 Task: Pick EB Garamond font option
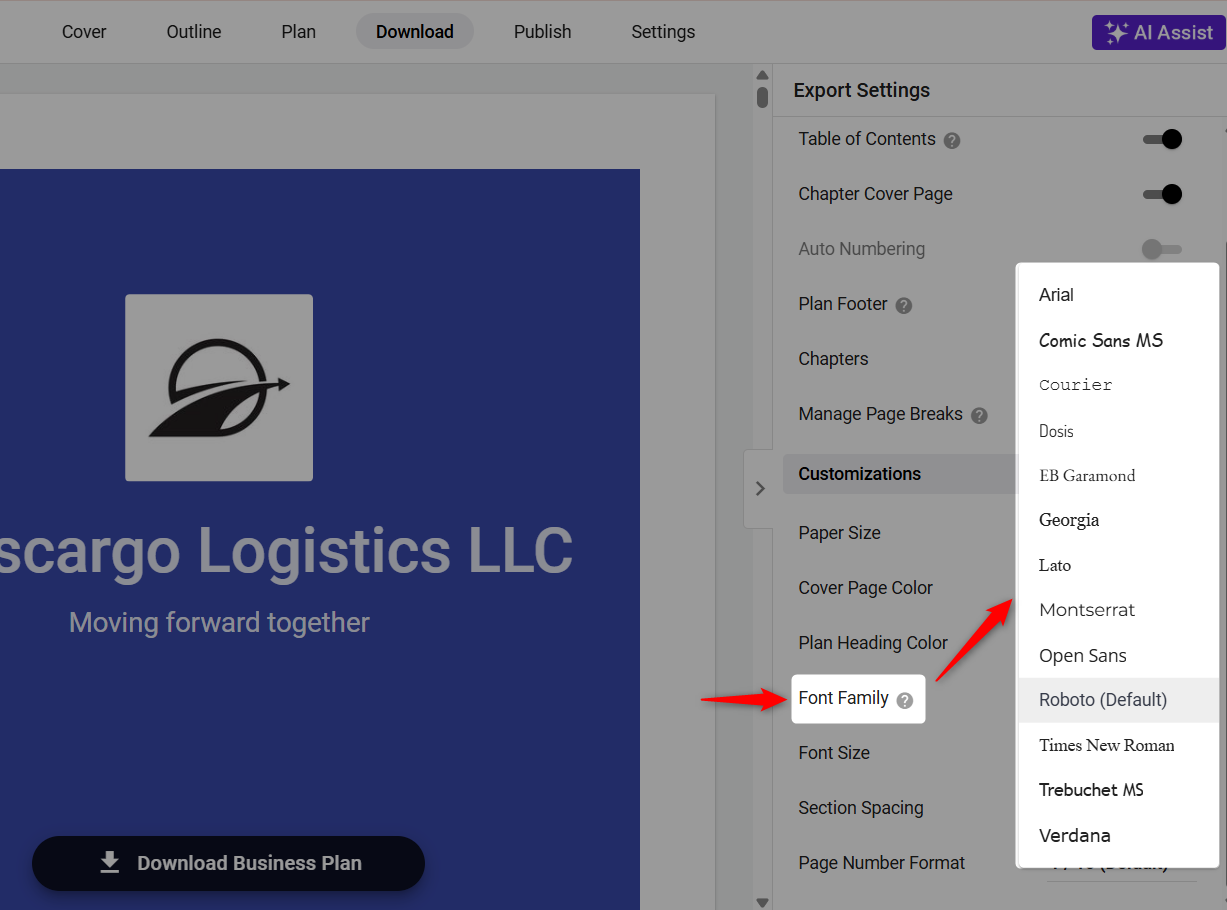(x=1117, y=476)
